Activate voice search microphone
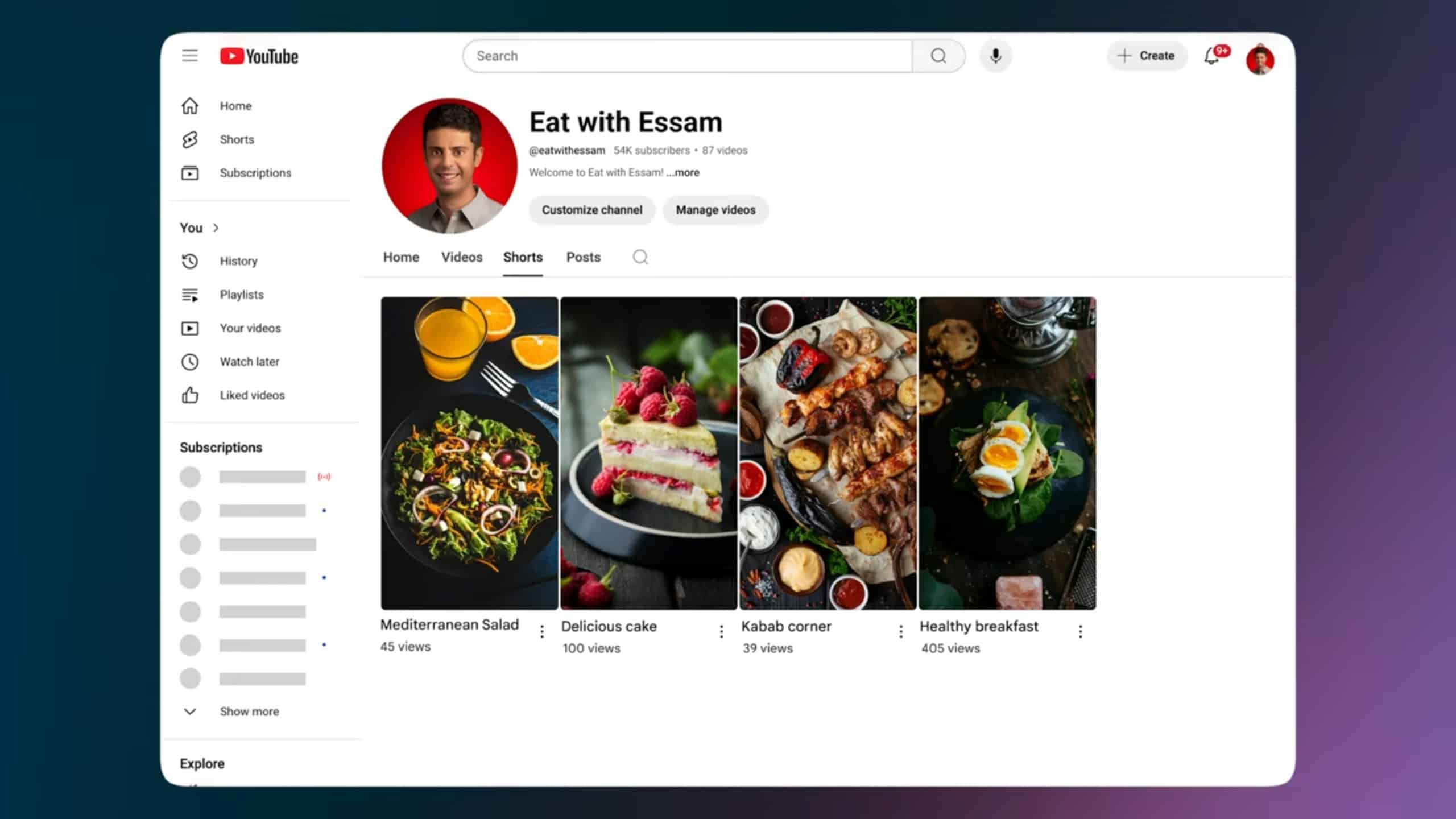Image resolution: width=1456 pixels, height=819 pixels. pyautogui.click(x=995, y=56)
